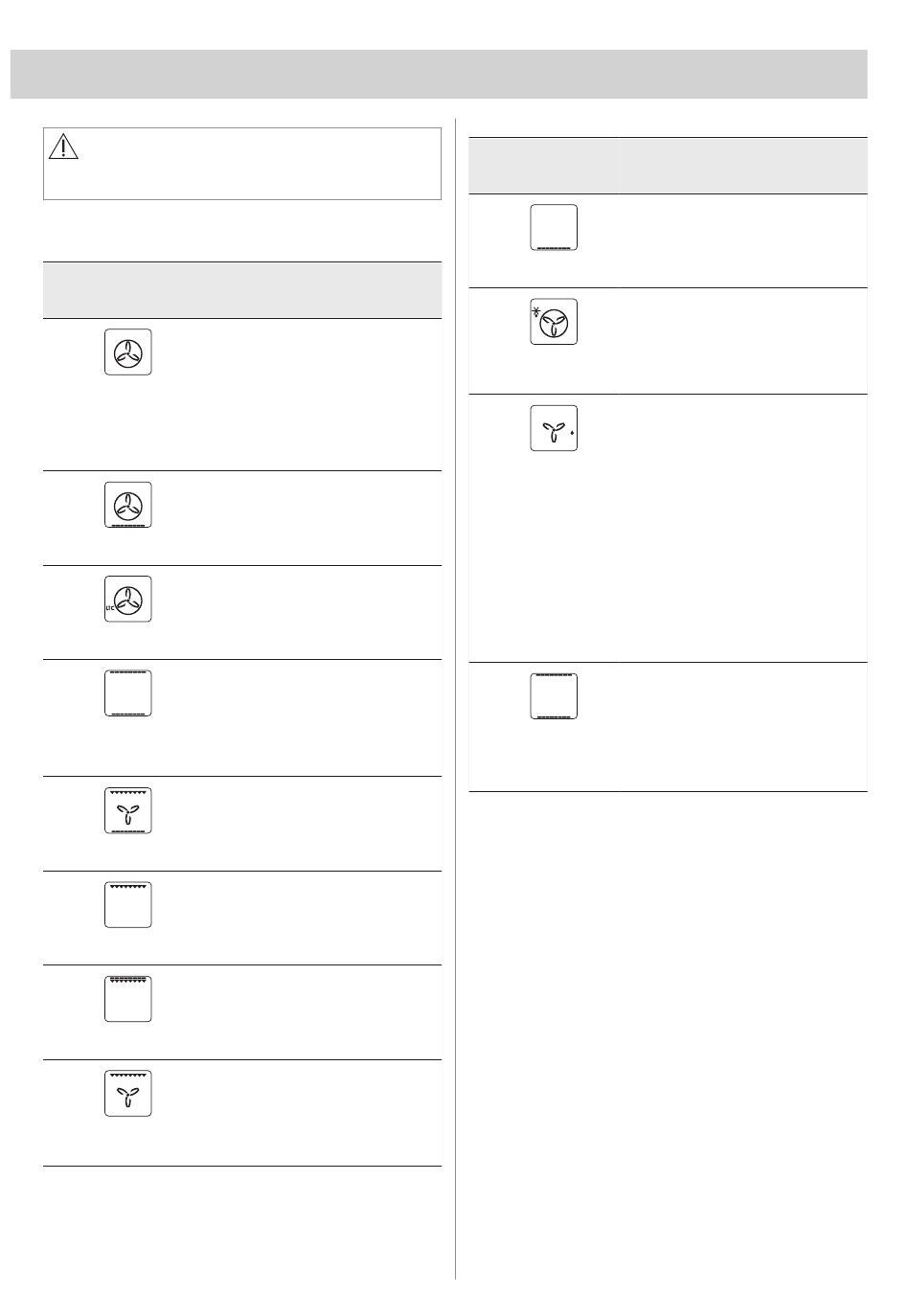
Task: Select the bottom heat only icon
Action: 554,227
